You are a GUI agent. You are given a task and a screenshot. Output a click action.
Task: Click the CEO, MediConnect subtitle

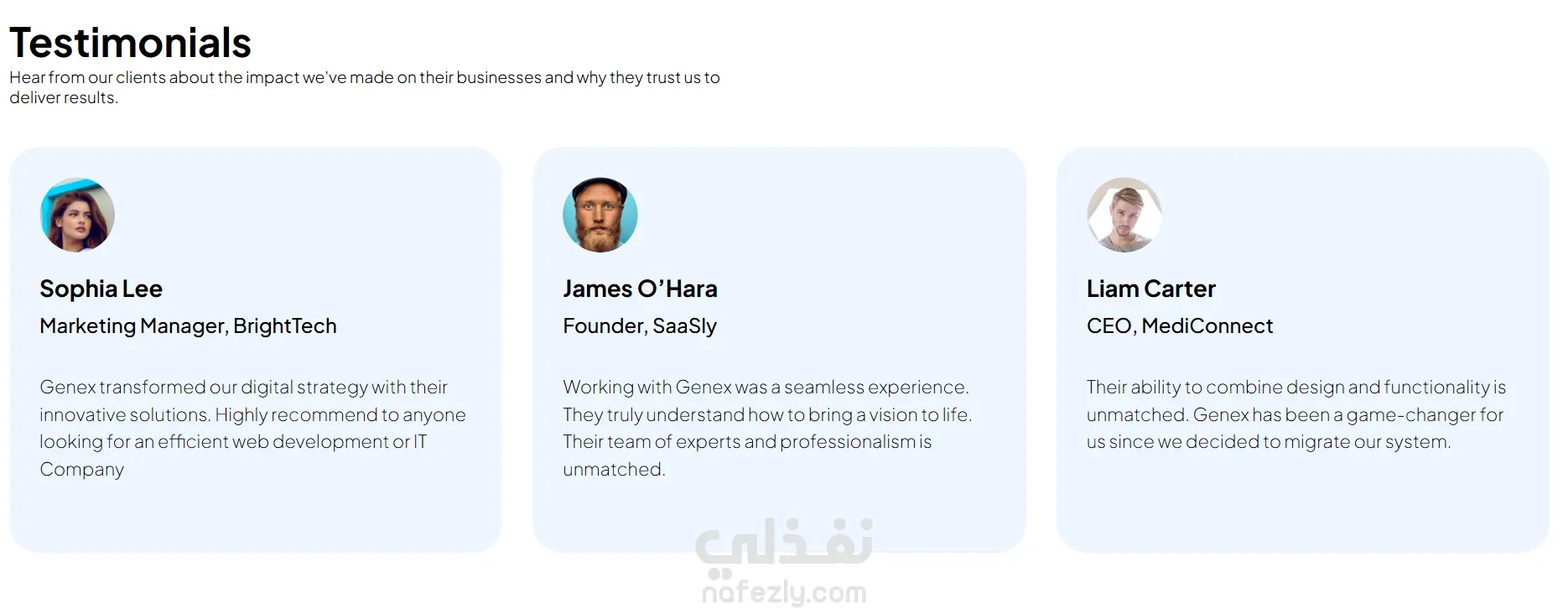1179,325
